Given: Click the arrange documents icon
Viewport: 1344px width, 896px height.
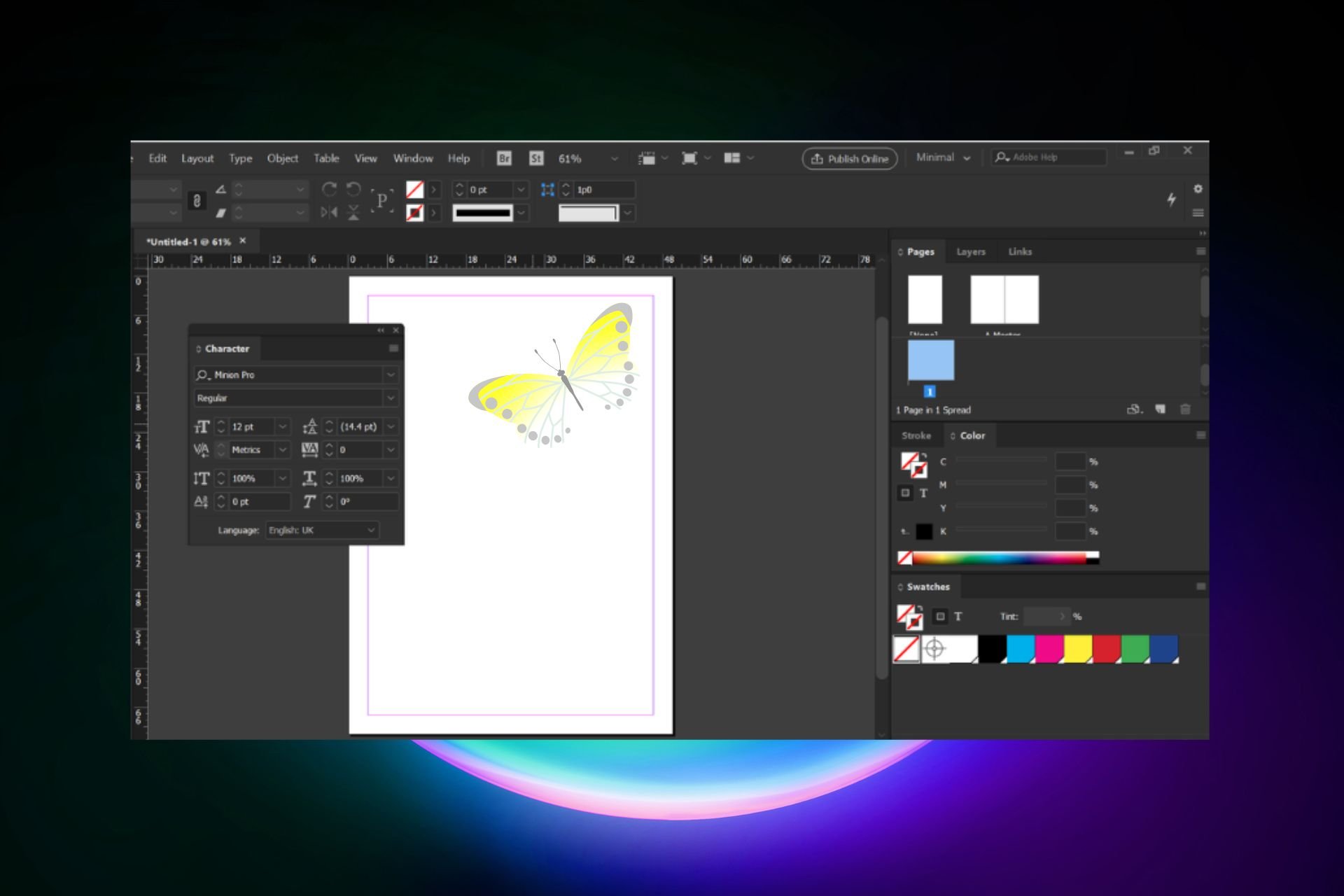Looking at the screenshot, I should [732, 158].
